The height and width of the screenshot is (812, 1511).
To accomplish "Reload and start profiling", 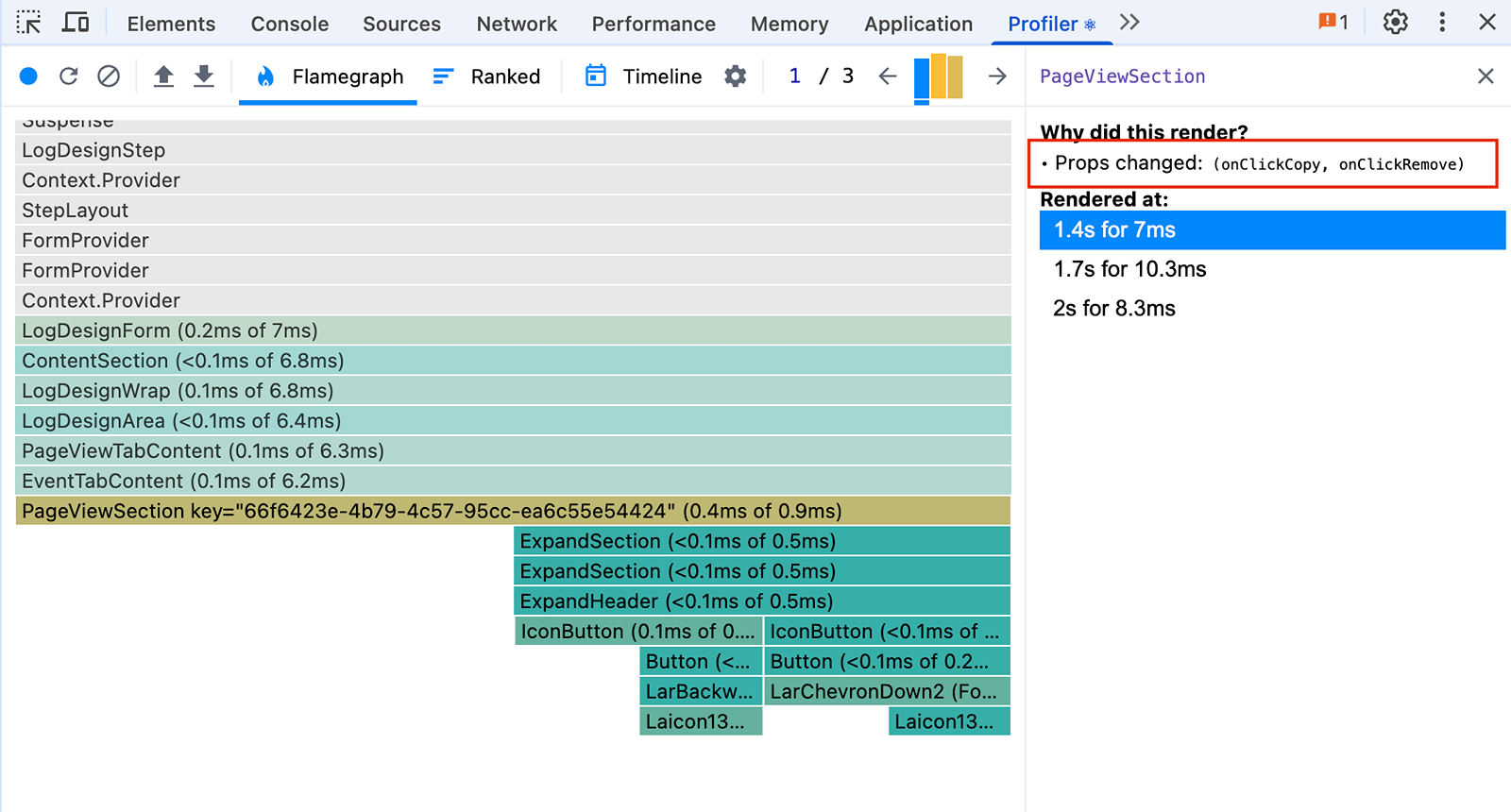I will 68,76.
